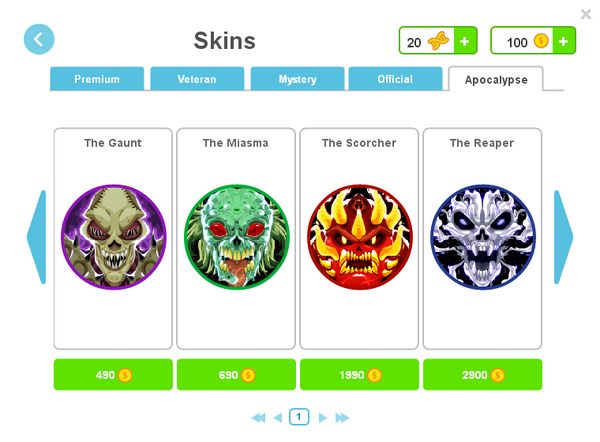600x442 pixels.
Task: Buy The Miasma for 690 coins
Action: pyautogui.click(x=236, y=375)
